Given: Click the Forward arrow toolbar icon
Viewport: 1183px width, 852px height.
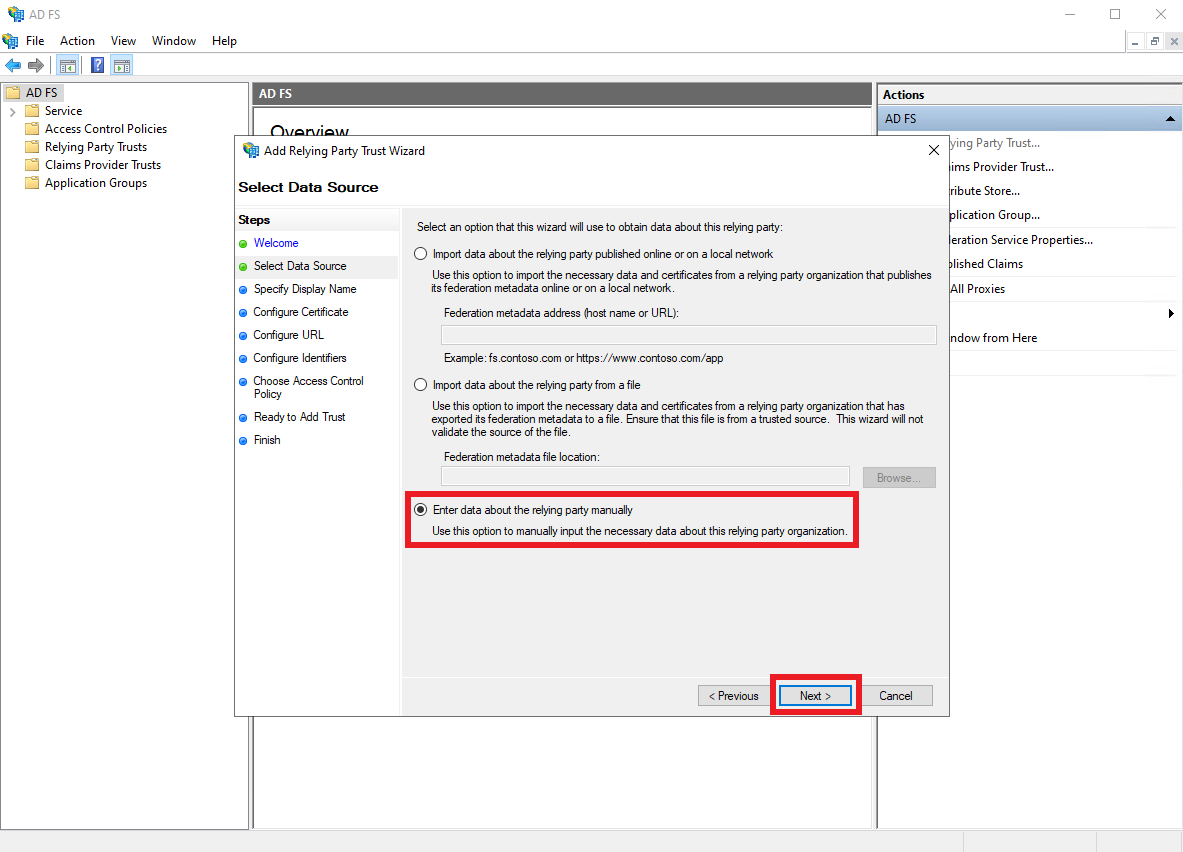Looking at the screenshot, I should [x=36, y=66].
